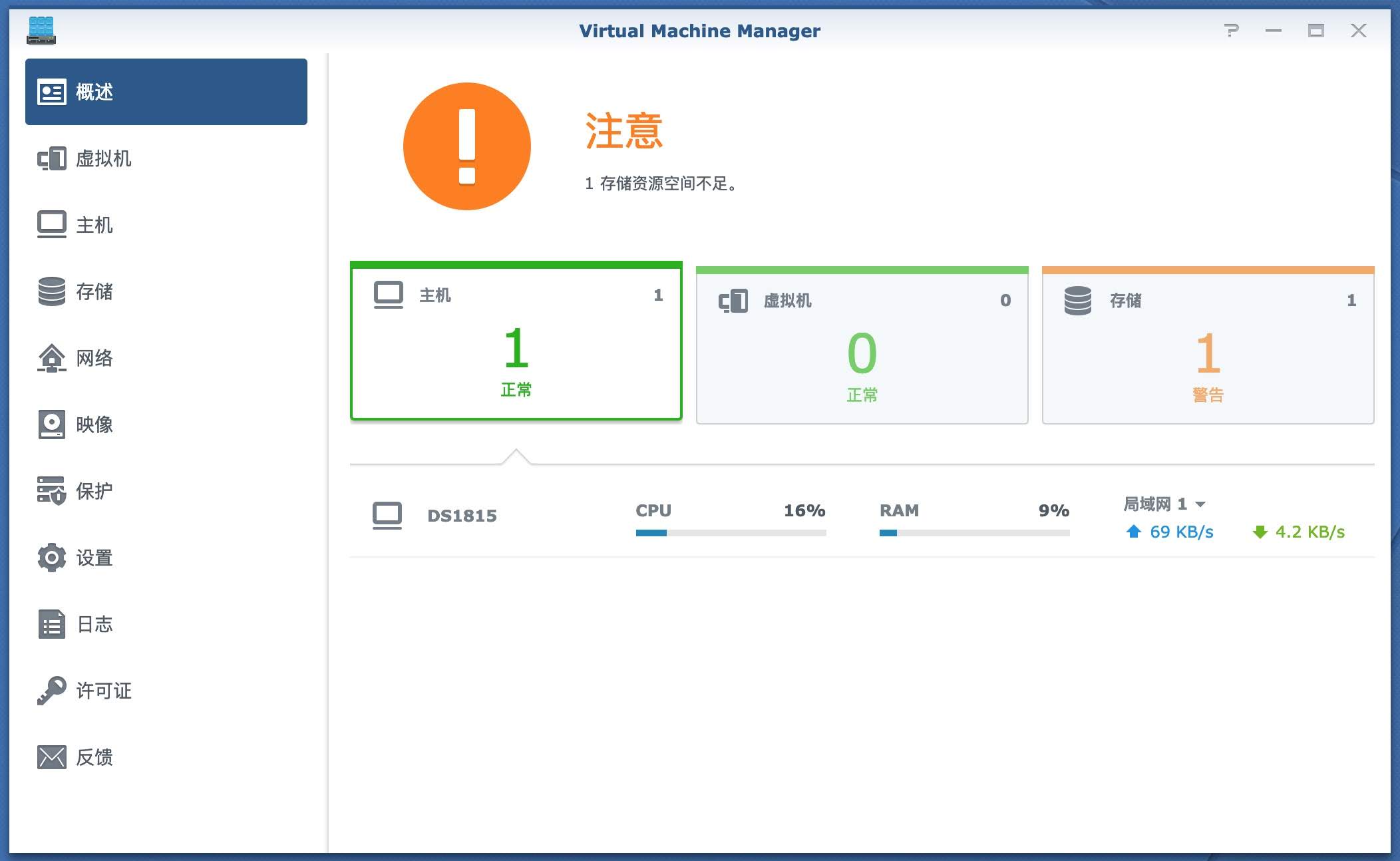Open the 网络 network house icon
The image size is (1400, 861).
click(52, 358)
